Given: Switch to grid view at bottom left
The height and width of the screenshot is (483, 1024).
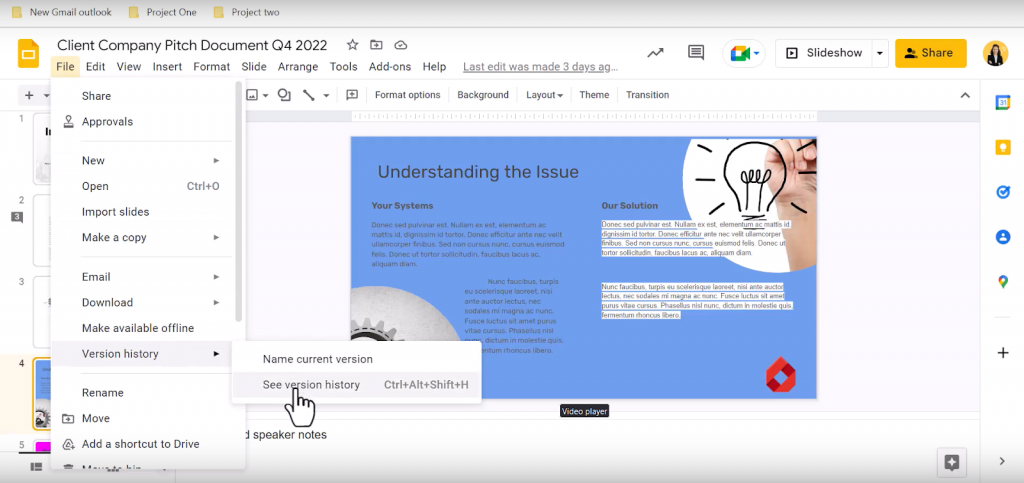Looking at the screenshot, I should tap(37, 467).
